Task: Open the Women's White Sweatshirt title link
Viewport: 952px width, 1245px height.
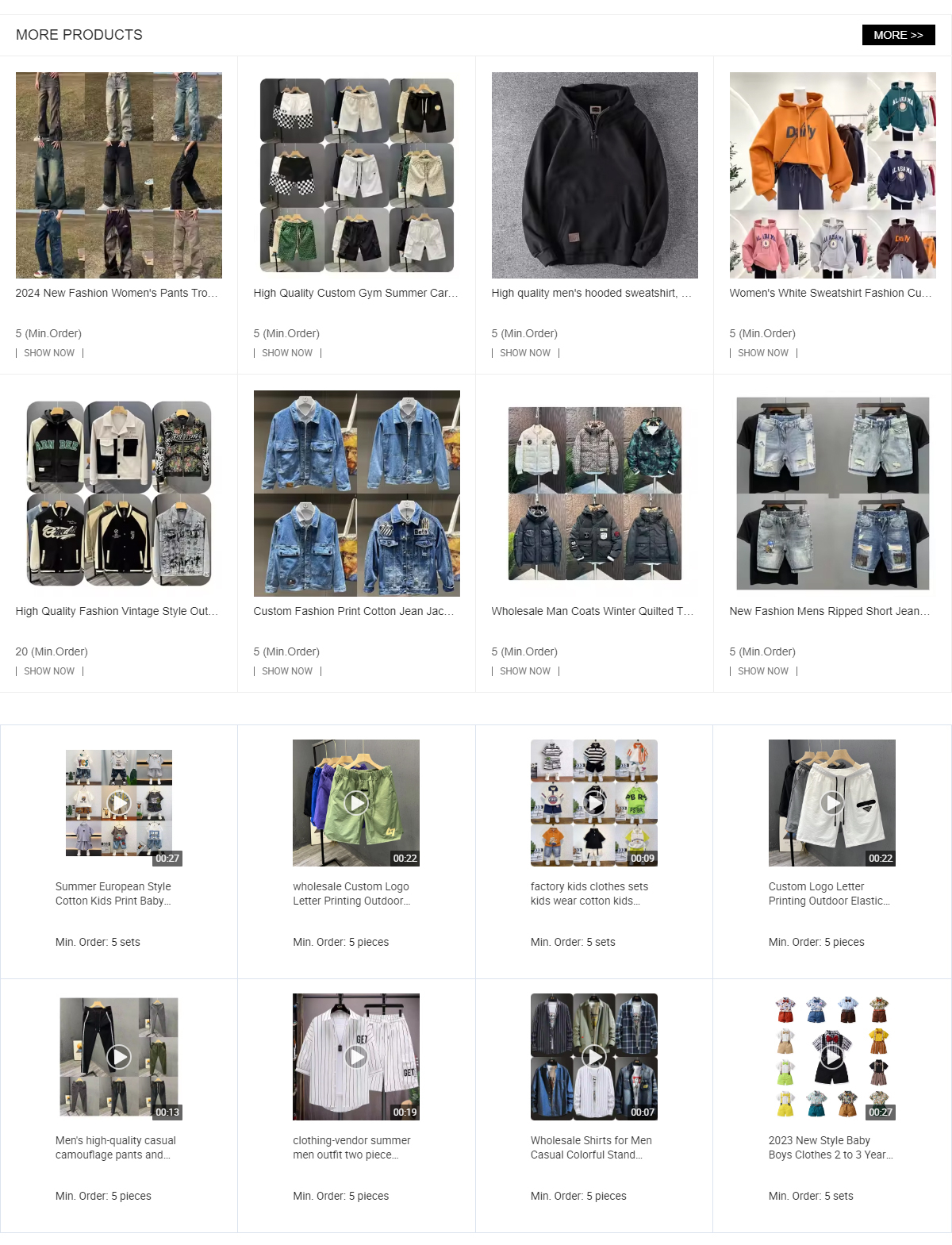Action: click(831, 293)
